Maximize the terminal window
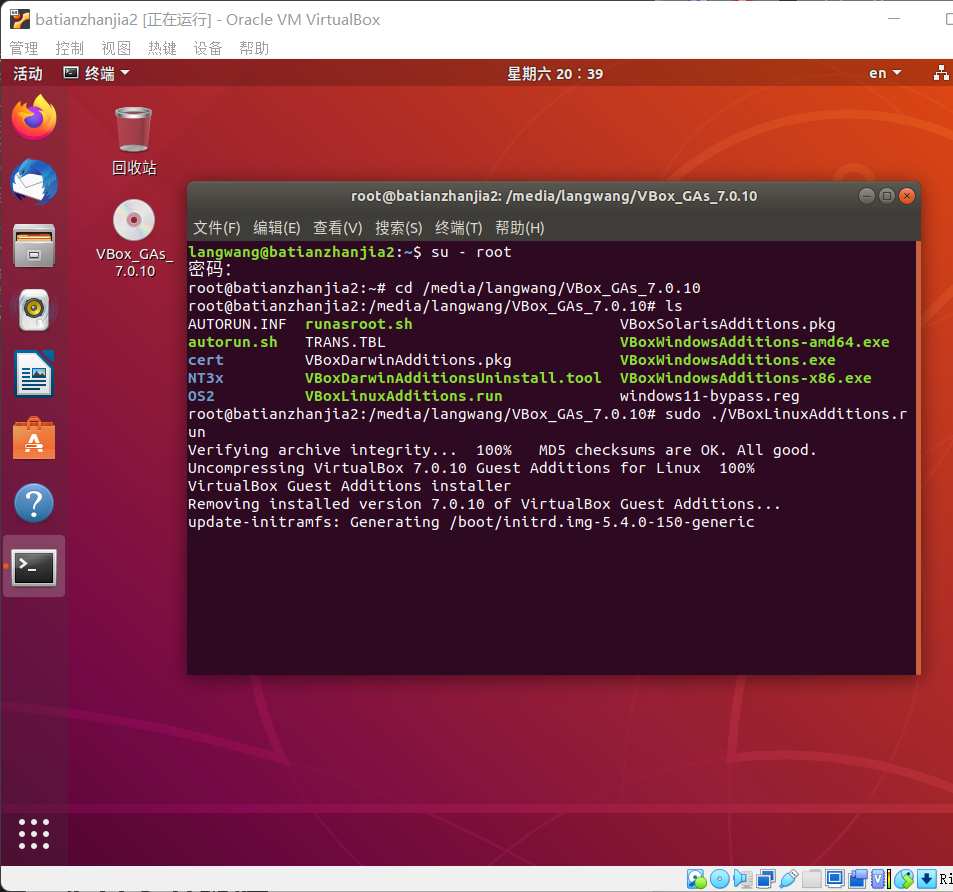The image size is (953, 892). tap(887, 196)
